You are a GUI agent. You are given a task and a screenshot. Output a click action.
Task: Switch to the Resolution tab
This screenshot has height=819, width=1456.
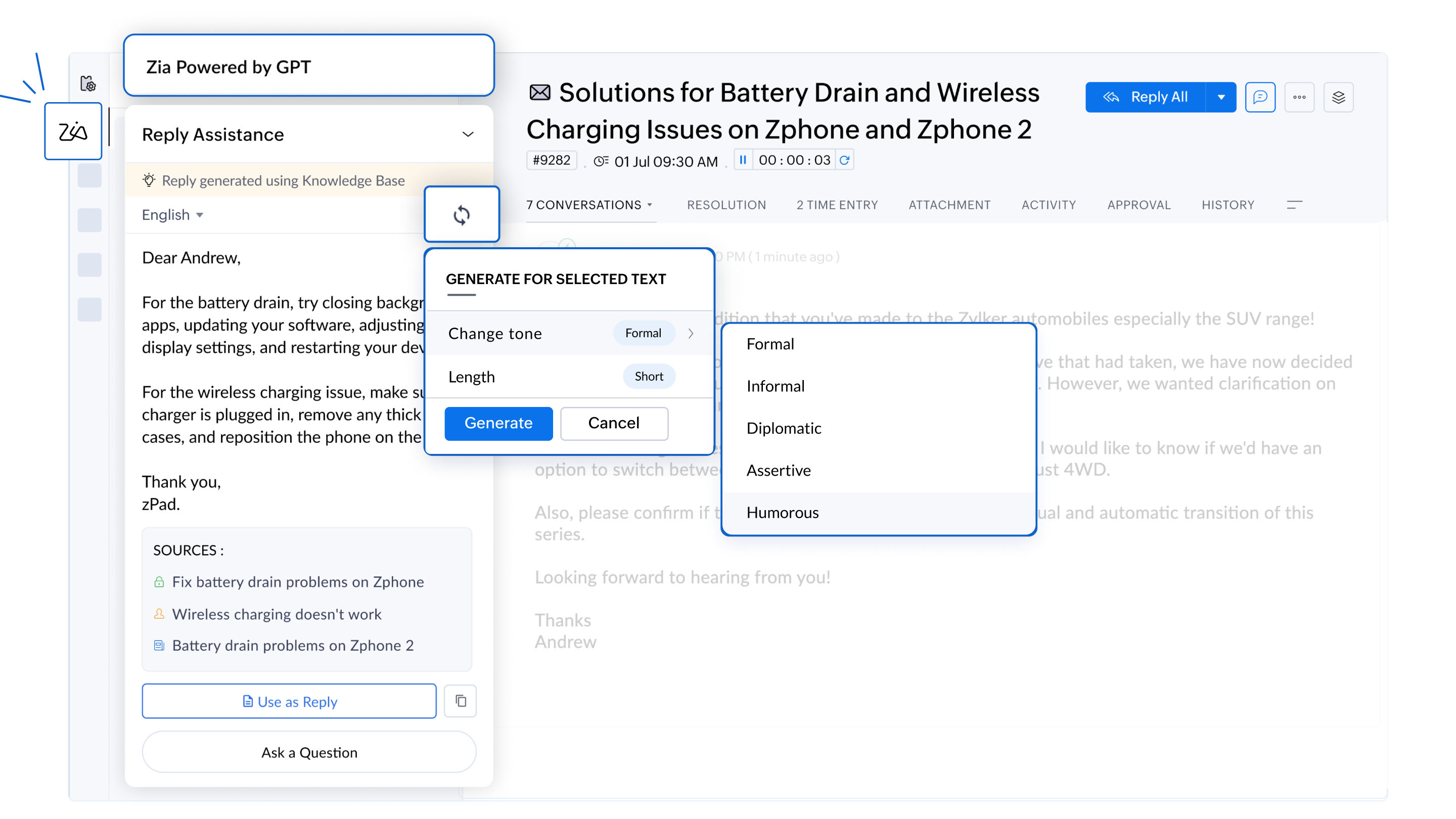click(726, 205)
